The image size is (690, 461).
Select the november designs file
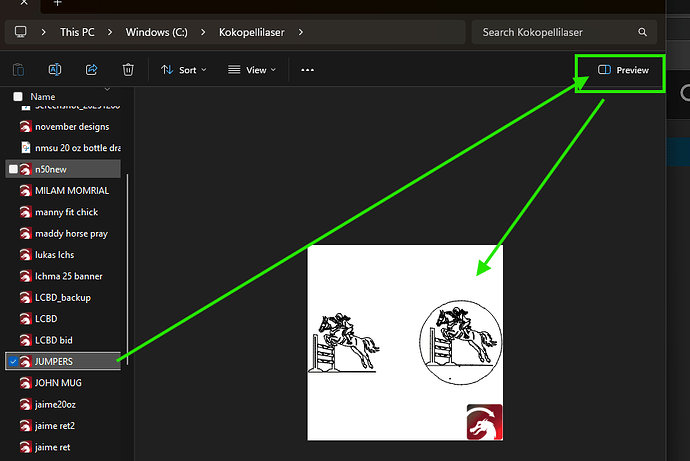[x=72, y=127]
